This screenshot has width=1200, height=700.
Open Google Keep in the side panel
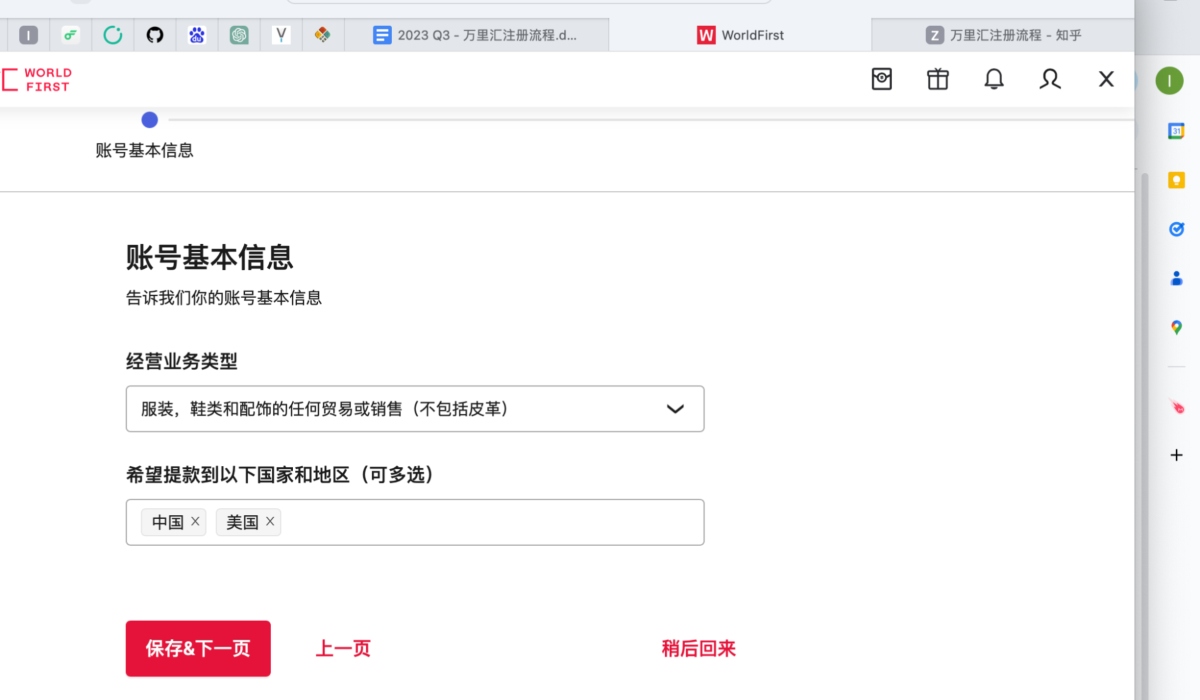point(1176,180)
